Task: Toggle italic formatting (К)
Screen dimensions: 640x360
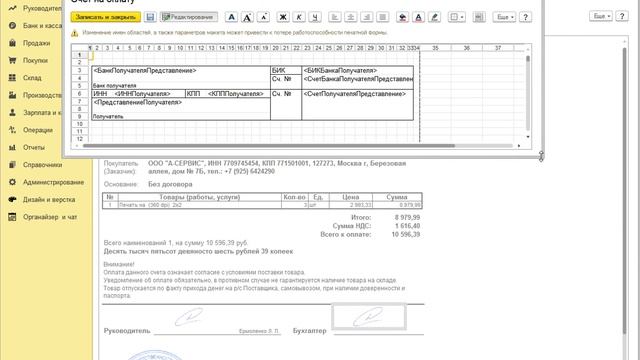Action: tap(299, 17)
